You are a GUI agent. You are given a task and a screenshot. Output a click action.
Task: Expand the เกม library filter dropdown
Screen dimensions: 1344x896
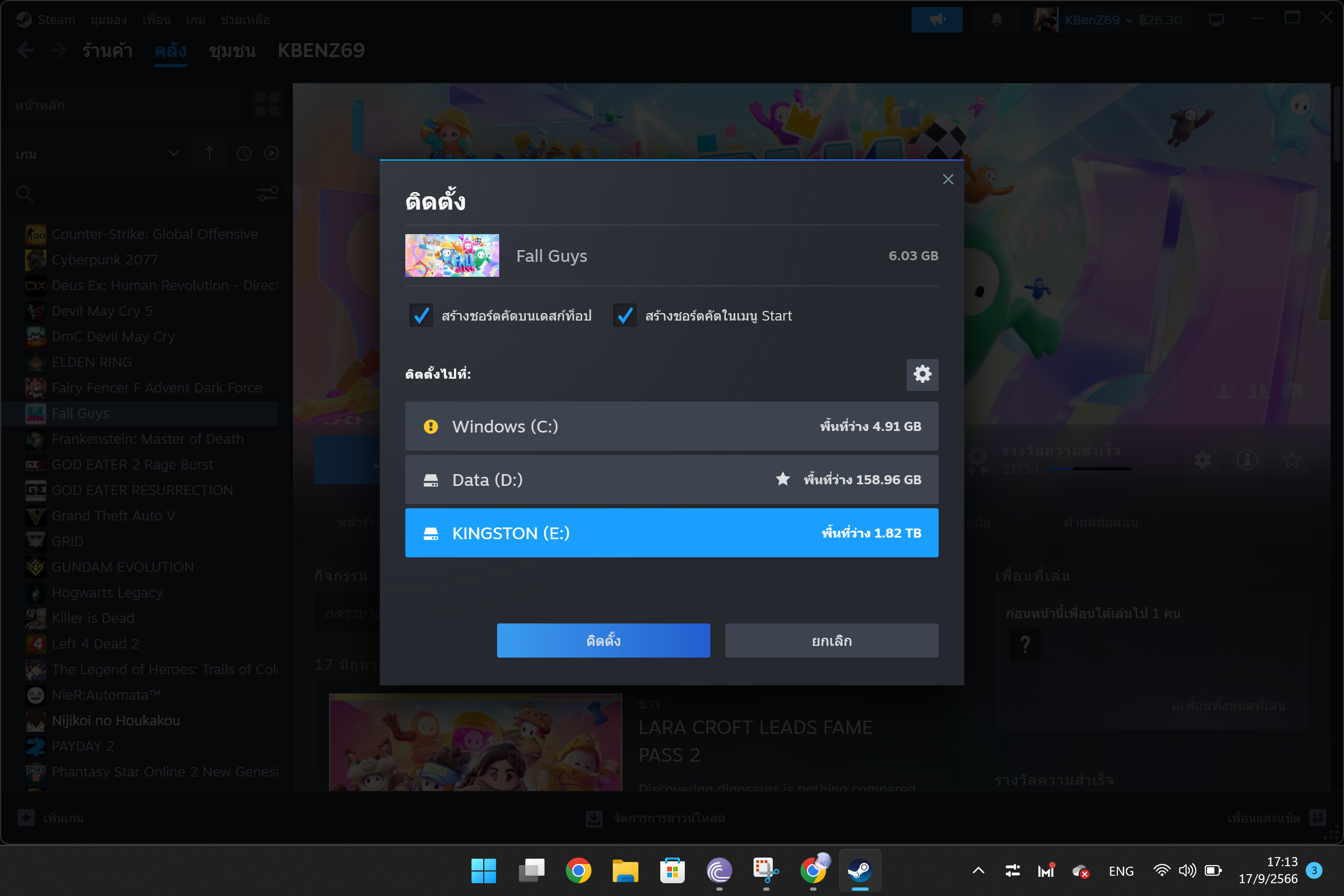[97, 154]
